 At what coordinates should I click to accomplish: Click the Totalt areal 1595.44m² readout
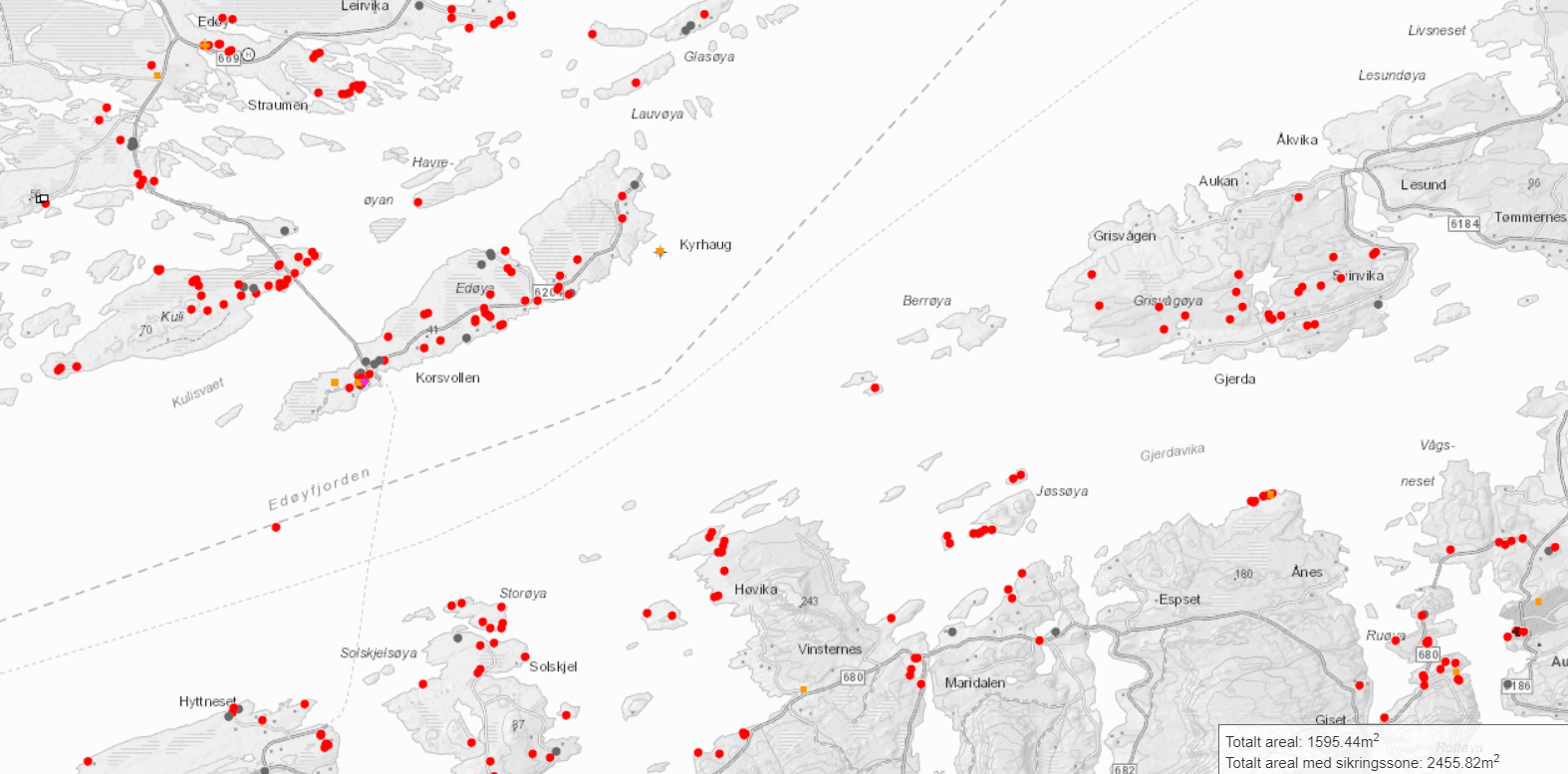coord(1302,741)
